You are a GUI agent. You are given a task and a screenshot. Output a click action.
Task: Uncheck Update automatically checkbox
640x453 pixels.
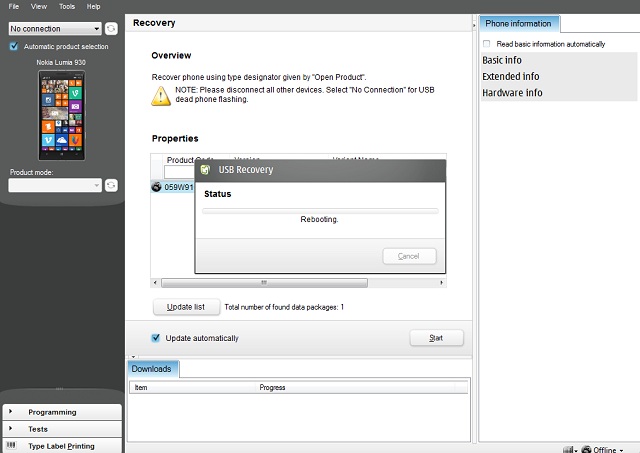(156, 338)
